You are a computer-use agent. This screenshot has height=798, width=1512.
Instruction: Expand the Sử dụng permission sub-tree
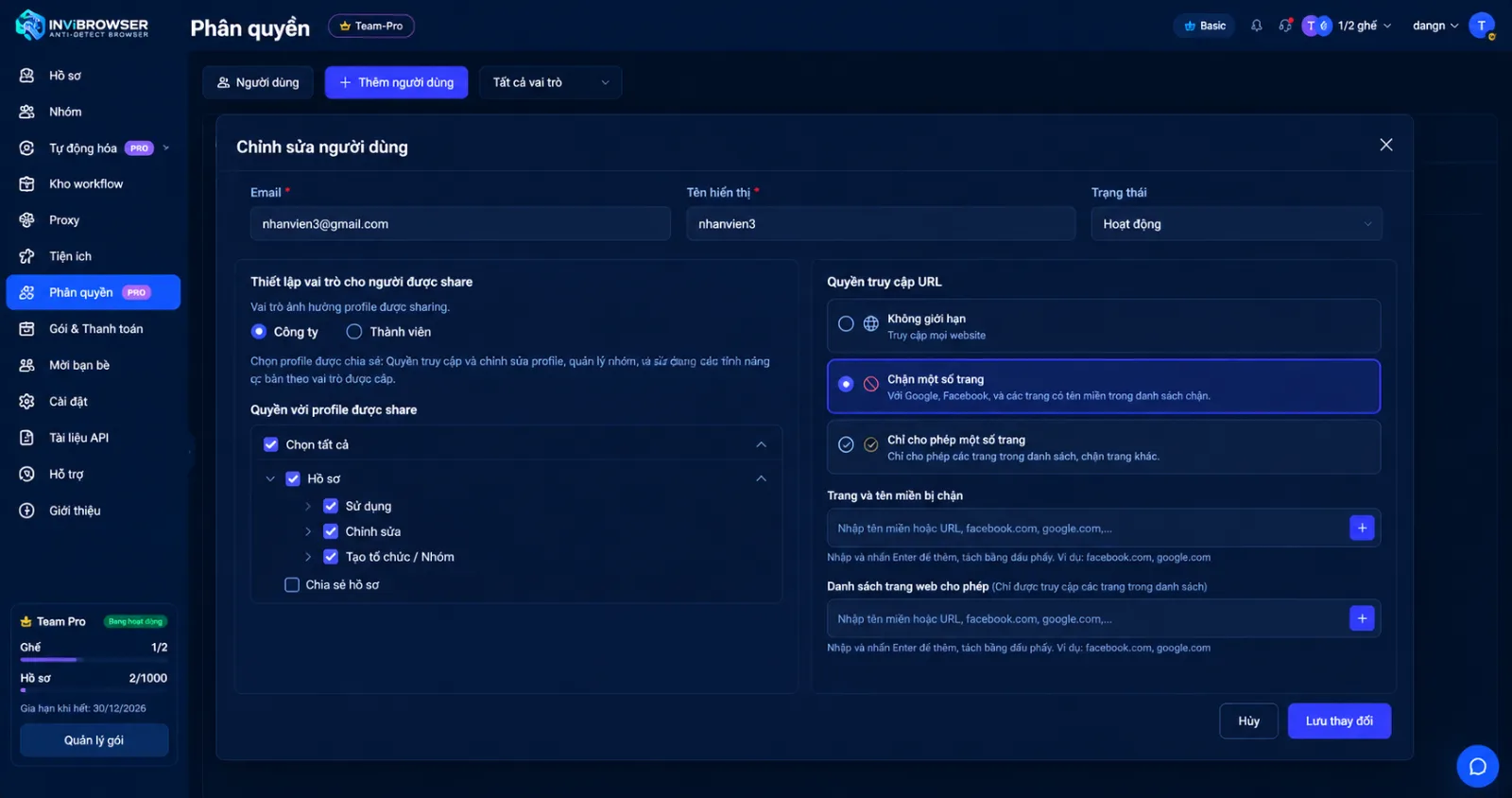308,506
